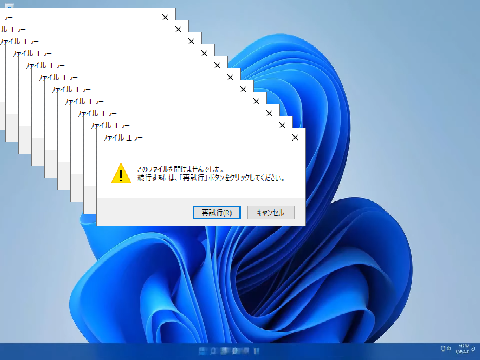Close the rearmost error dialog in the cascade

click(165, 17)
